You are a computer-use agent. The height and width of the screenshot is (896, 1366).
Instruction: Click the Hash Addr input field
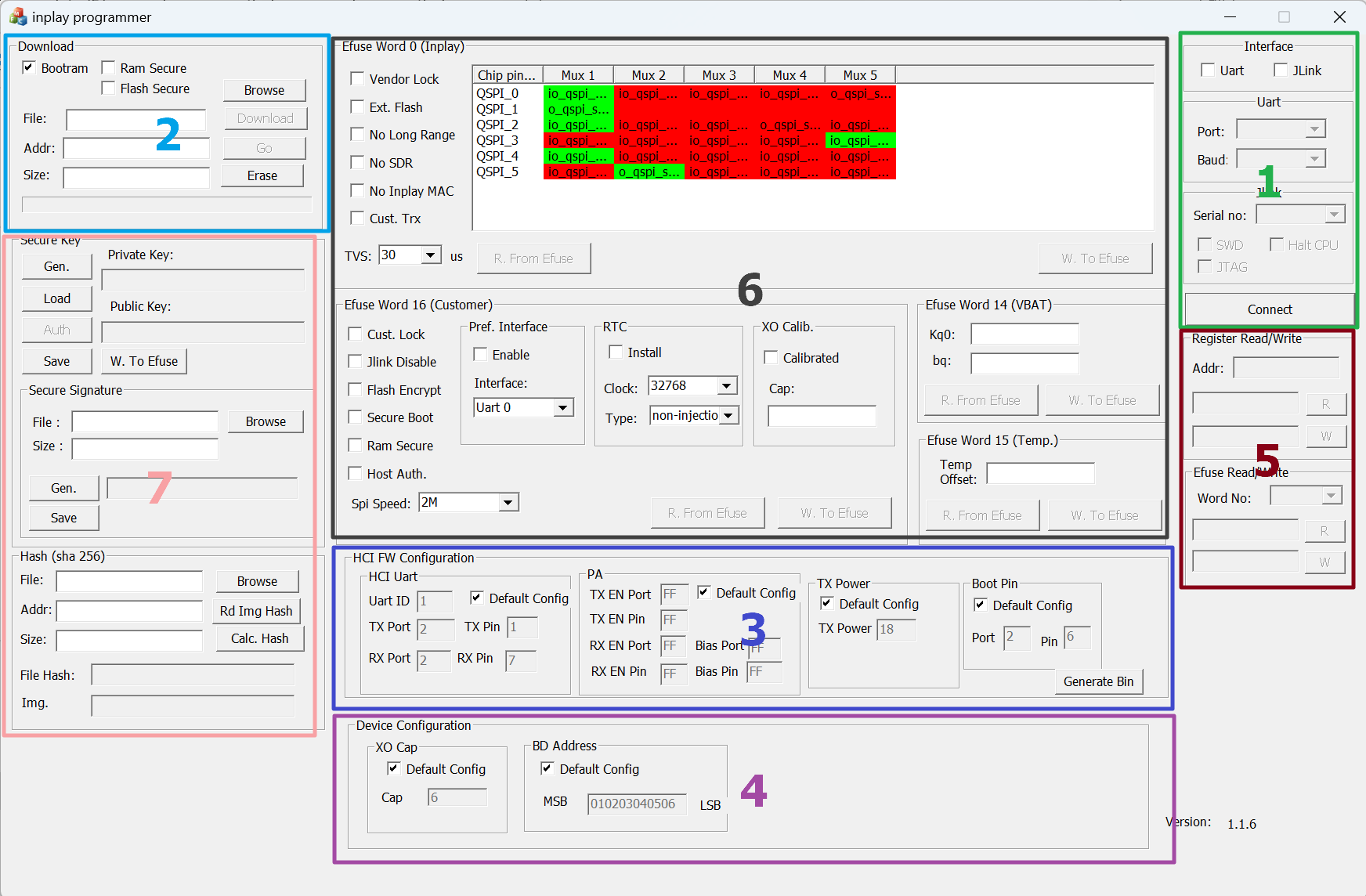click(x=129, y=611)
